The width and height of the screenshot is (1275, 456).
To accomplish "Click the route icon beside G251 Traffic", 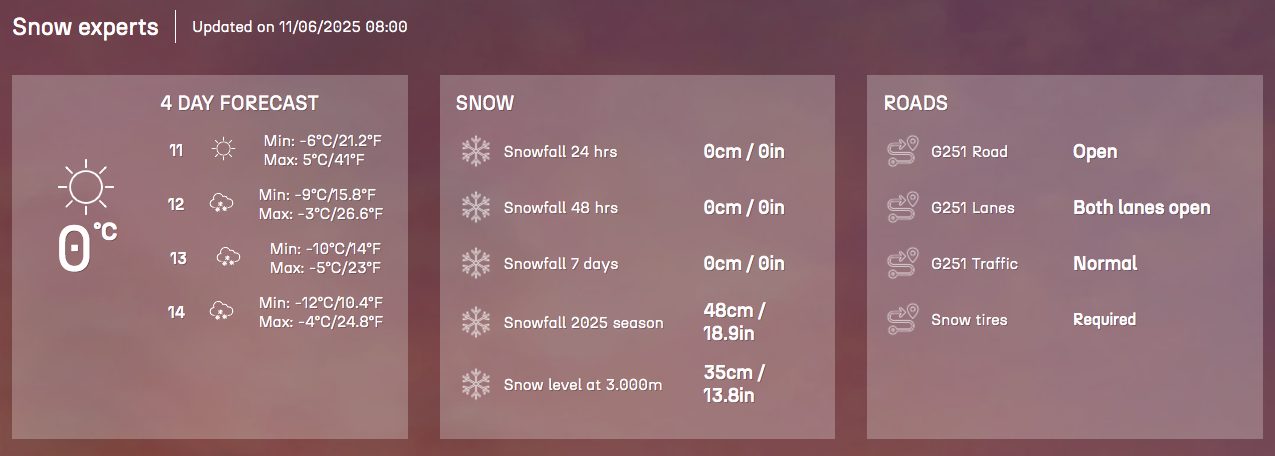I will (x=903, y=264).
